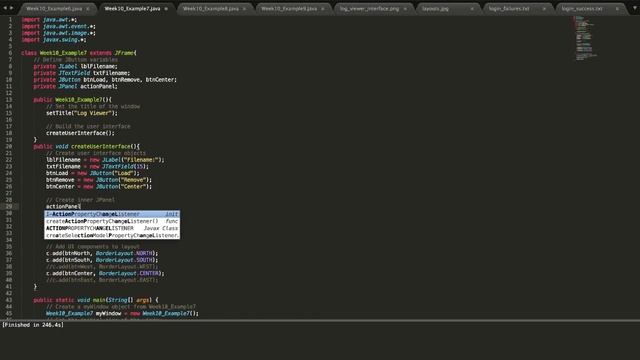
Task: Select the Week10_Example7.java tab
Action: pyautogui.click(x=133, y=9)
